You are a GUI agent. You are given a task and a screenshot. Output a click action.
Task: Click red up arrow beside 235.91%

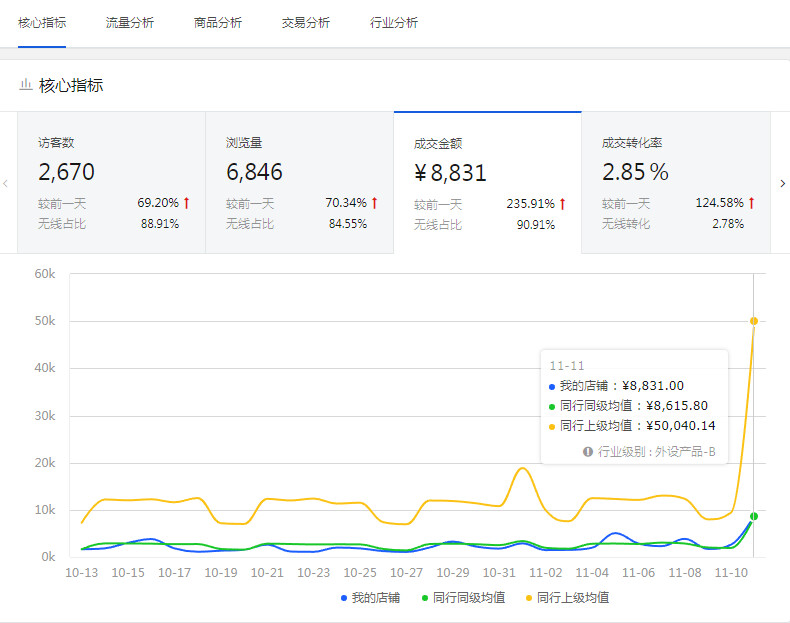coord(562,204)
